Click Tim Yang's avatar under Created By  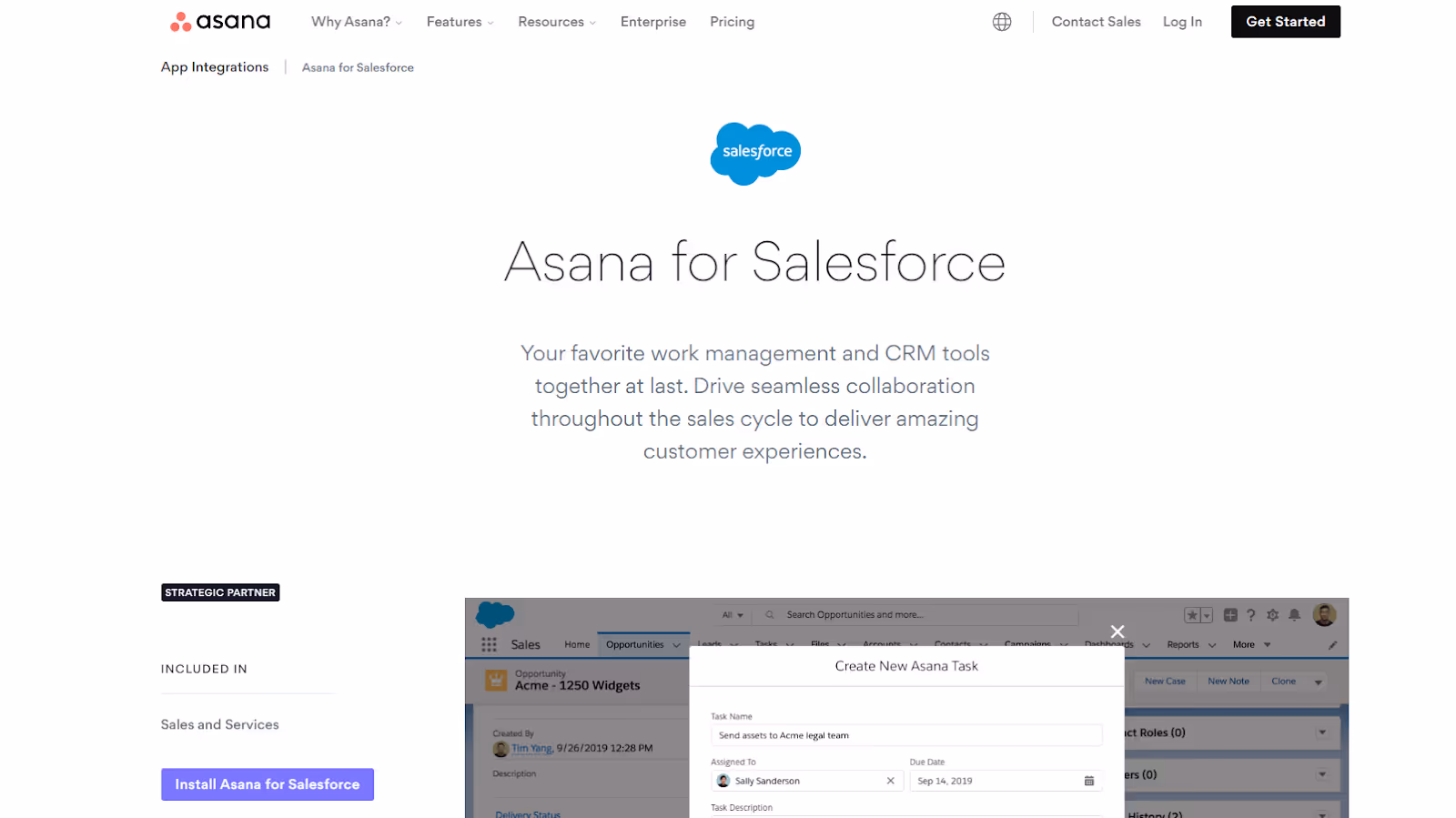pos(500,749)
